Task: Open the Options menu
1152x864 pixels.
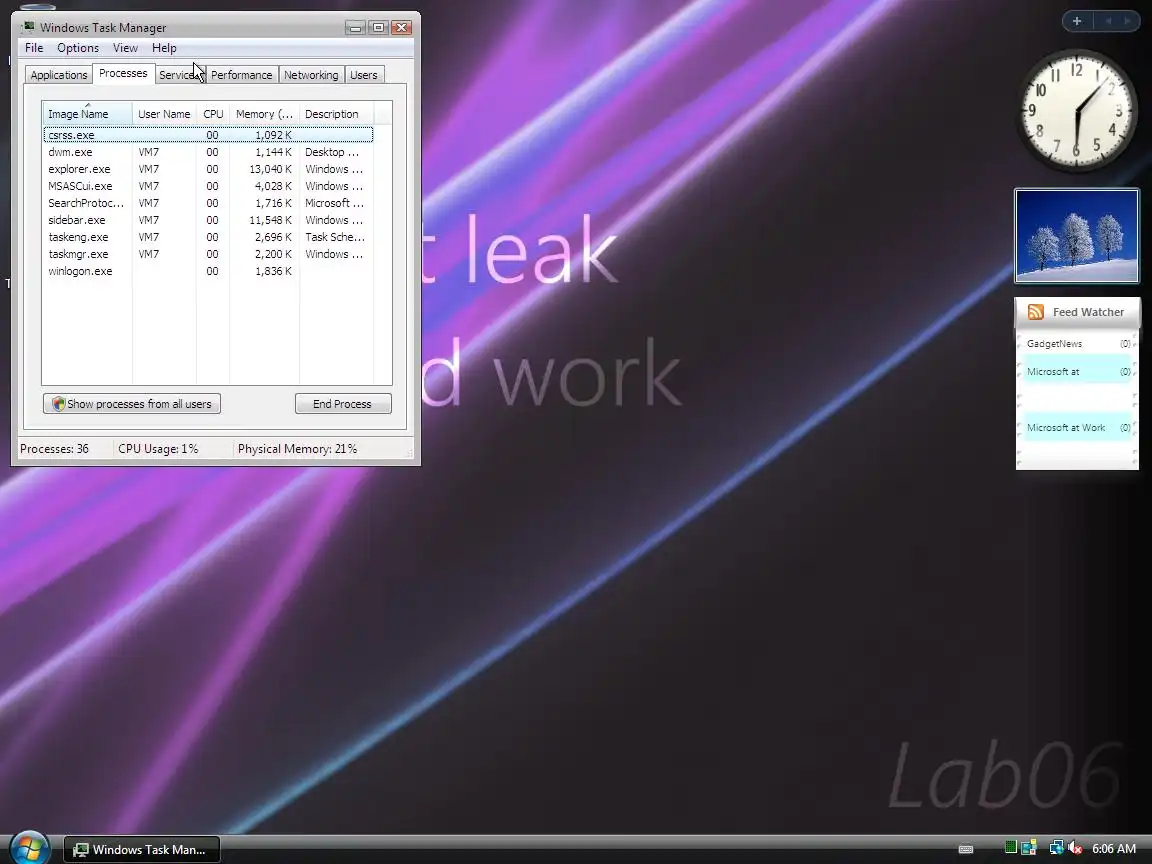Action: point(78,48)
